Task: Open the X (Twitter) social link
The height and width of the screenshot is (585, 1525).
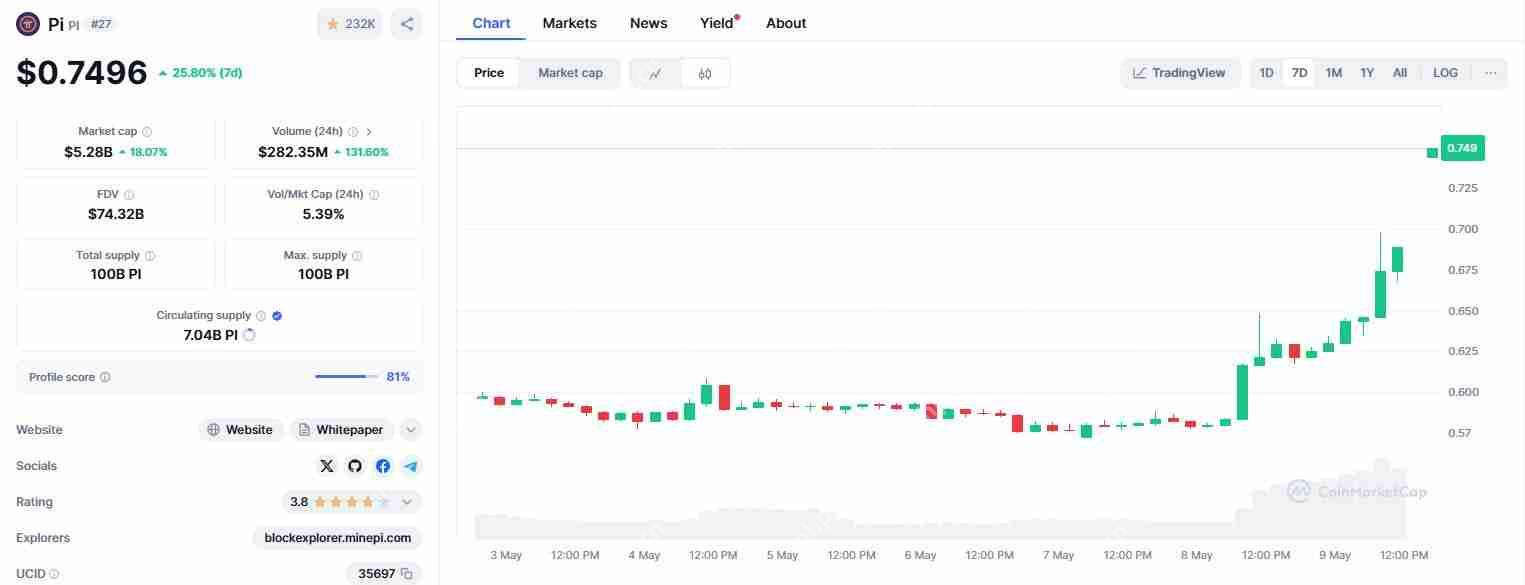Action: [x=327, y=466]
